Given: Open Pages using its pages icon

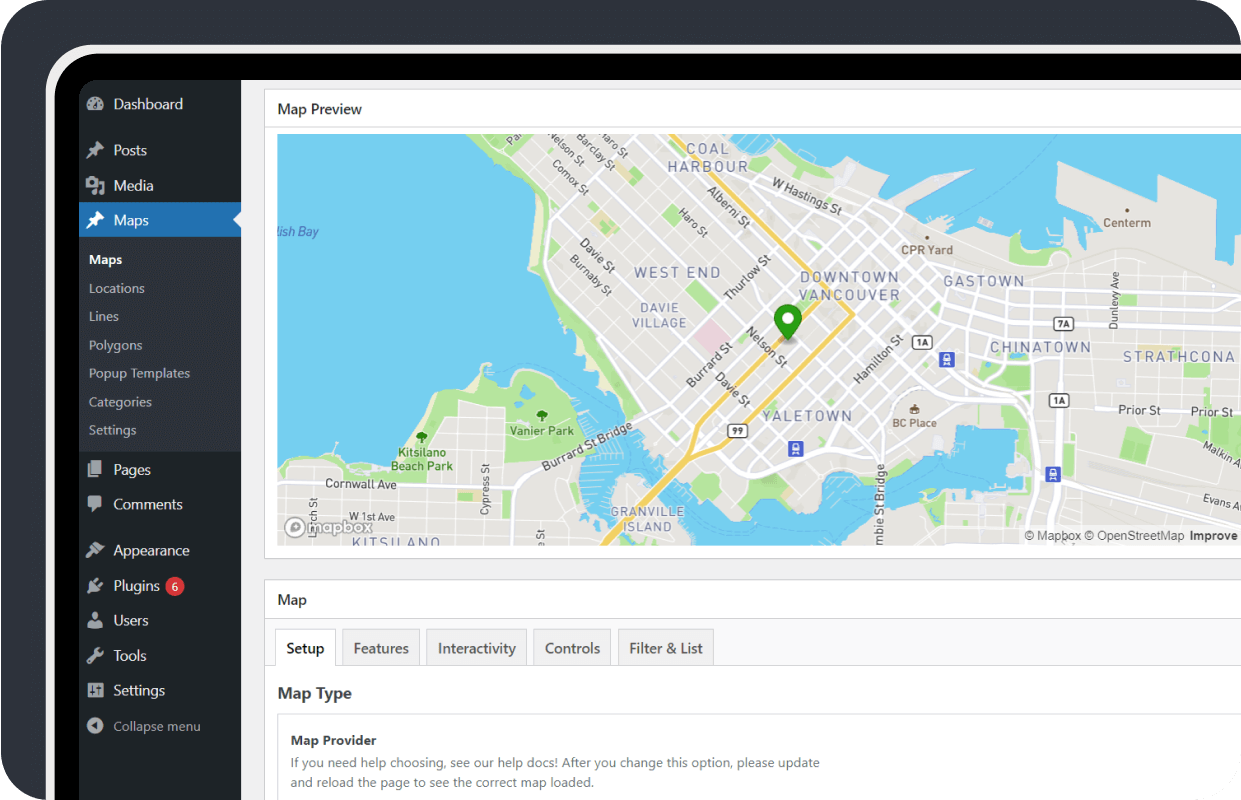Looking at the screenshot, I should (x=95, y=469).
